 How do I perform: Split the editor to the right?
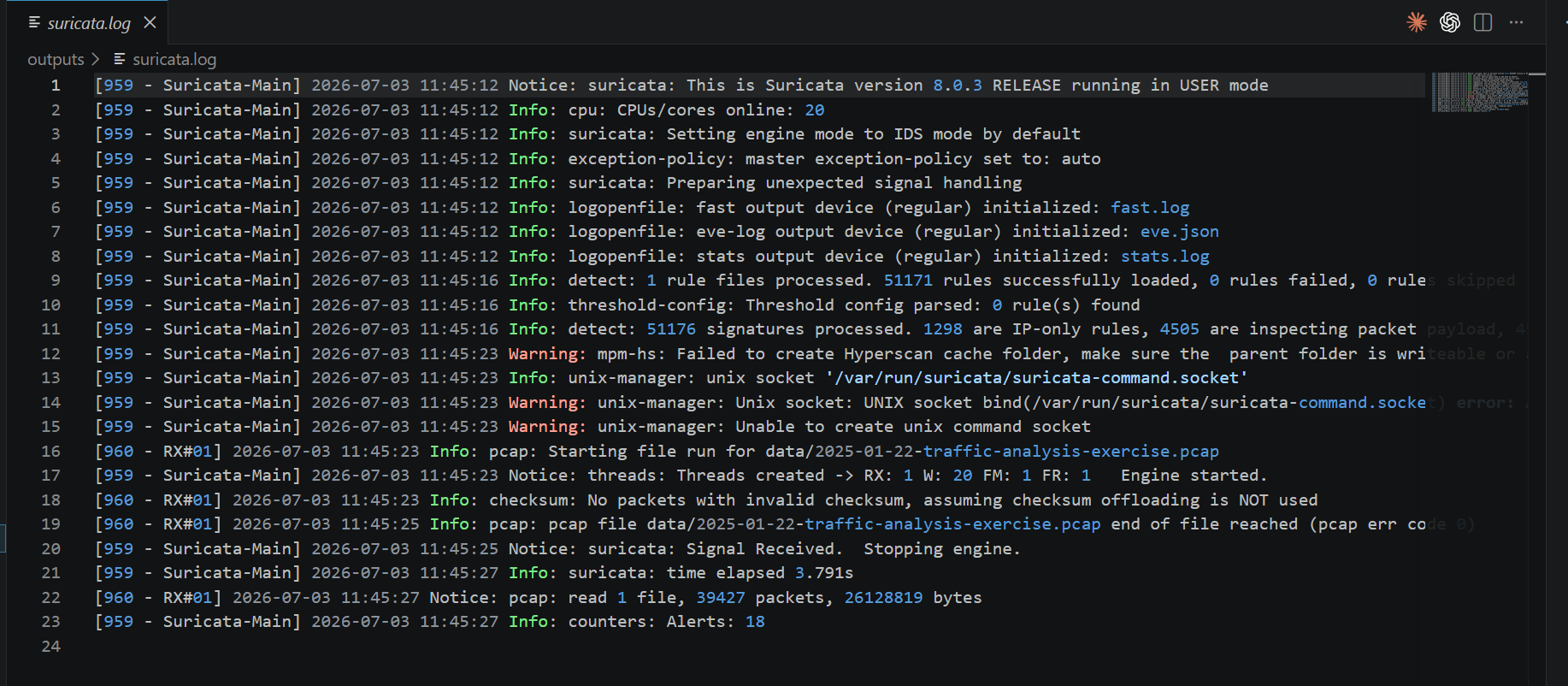click(x=1483, y=22)
